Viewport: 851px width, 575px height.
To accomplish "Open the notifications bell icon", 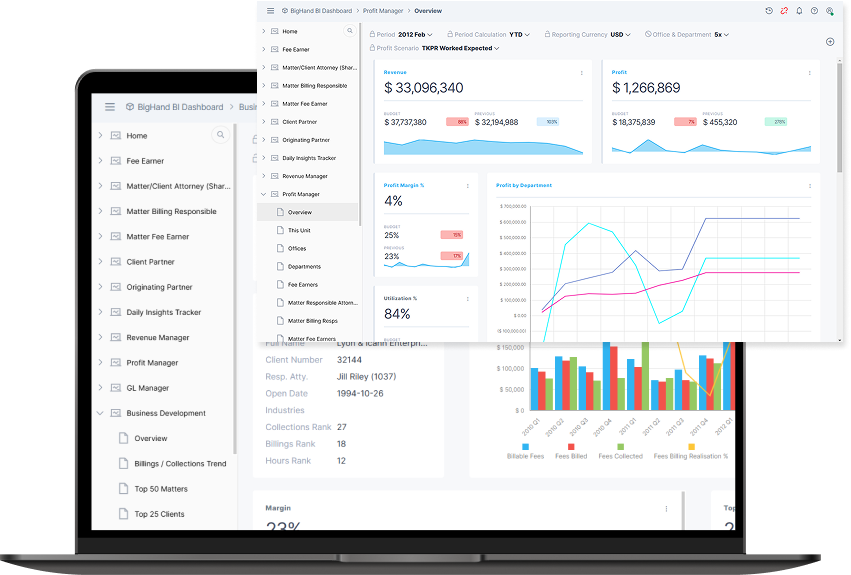I will click(799, 11).
